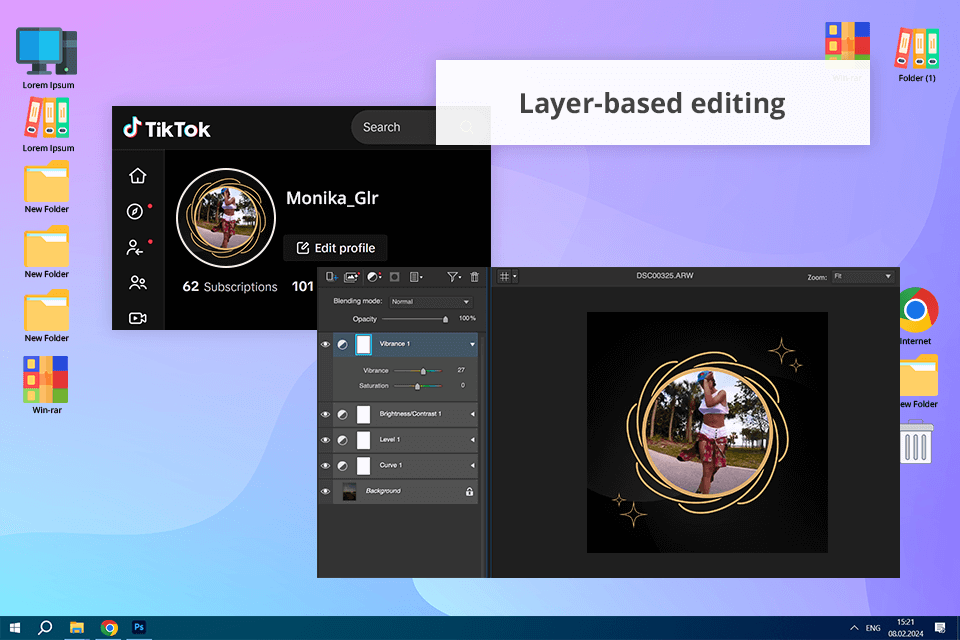960x640 pixels.
Task: Open the layer options panel icon
Action: point(416,277)
